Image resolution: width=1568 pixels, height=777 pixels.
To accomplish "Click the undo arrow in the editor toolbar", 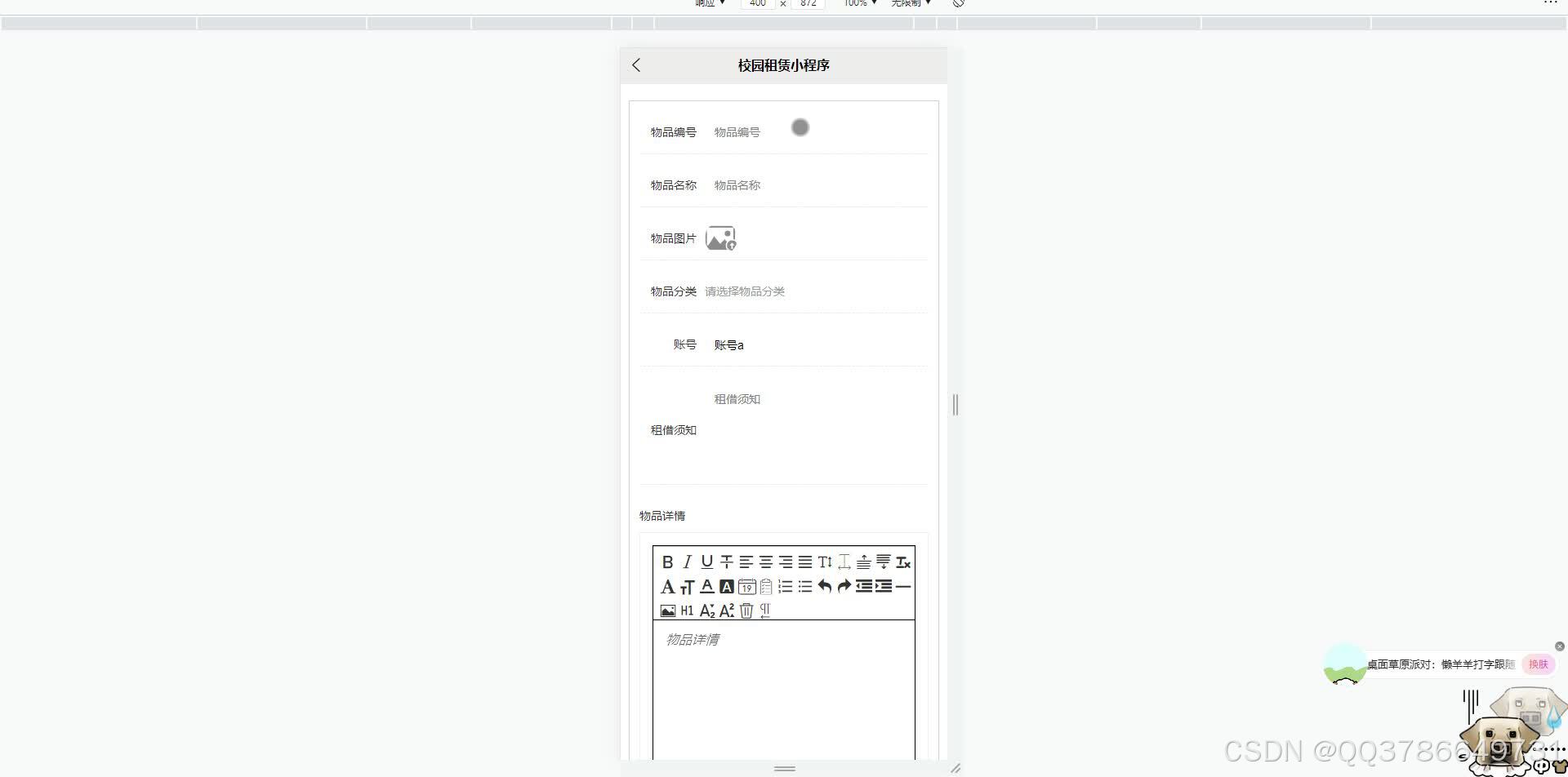I will click(x=825, y=586).
